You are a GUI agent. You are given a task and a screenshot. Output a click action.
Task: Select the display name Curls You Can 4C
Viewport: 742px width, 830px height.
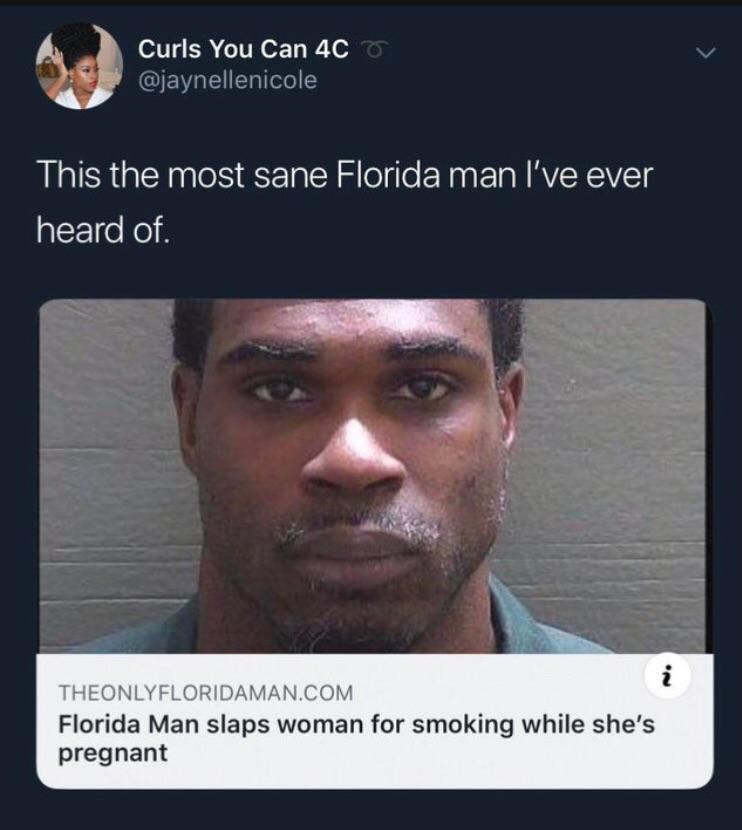243,49
